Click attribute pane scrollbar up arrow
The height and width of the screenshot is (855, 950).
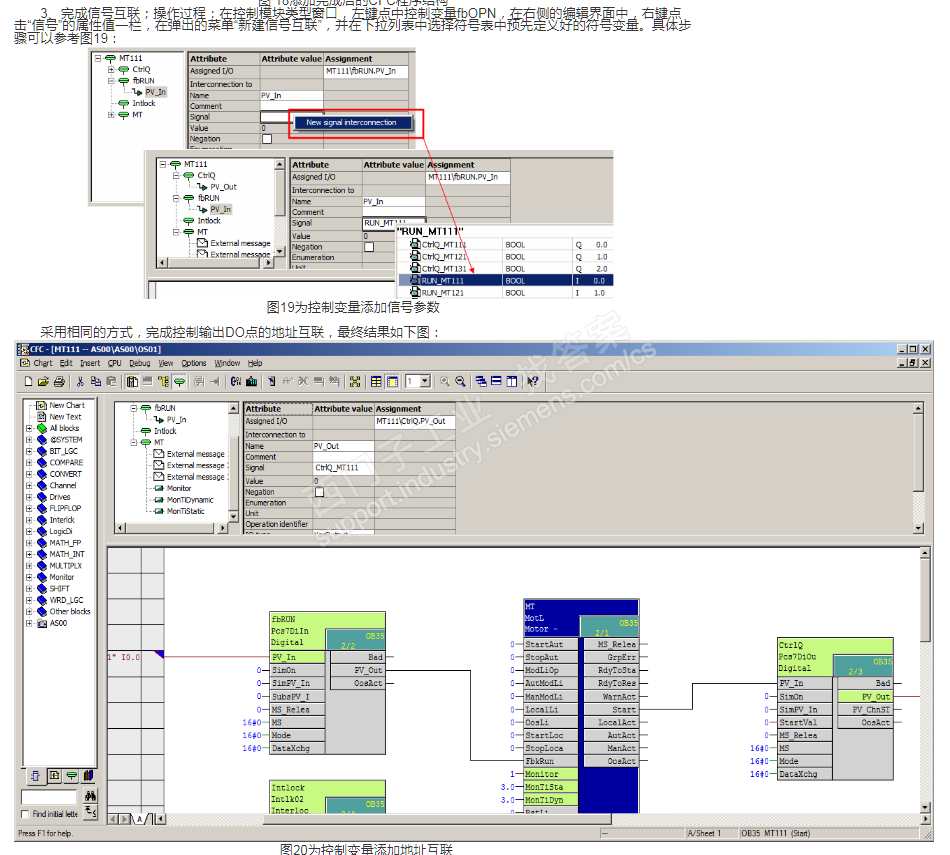tap(918, 408)
